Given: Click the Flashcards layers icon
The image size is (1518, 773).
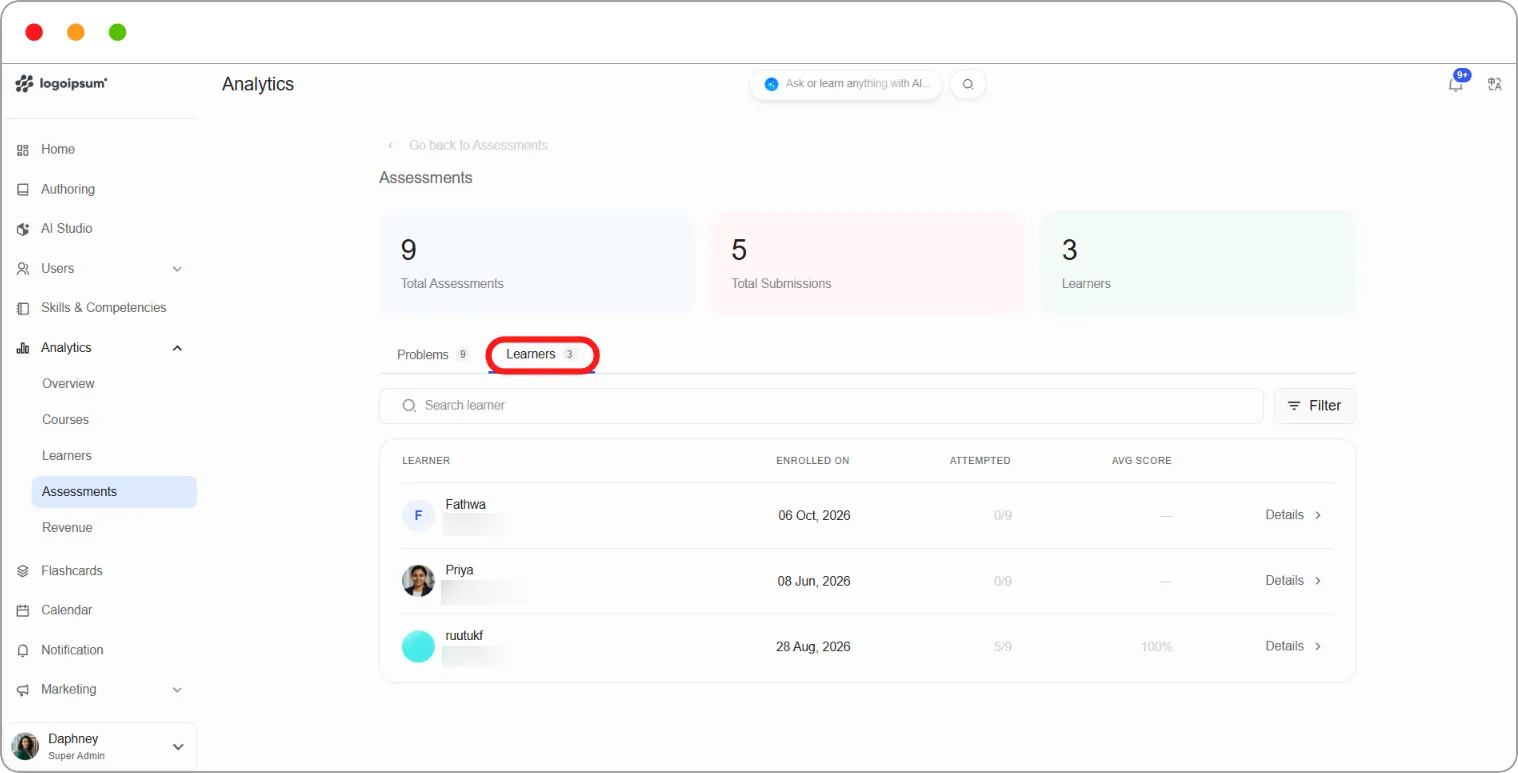Looking at the screenshot, I should 23,571.
